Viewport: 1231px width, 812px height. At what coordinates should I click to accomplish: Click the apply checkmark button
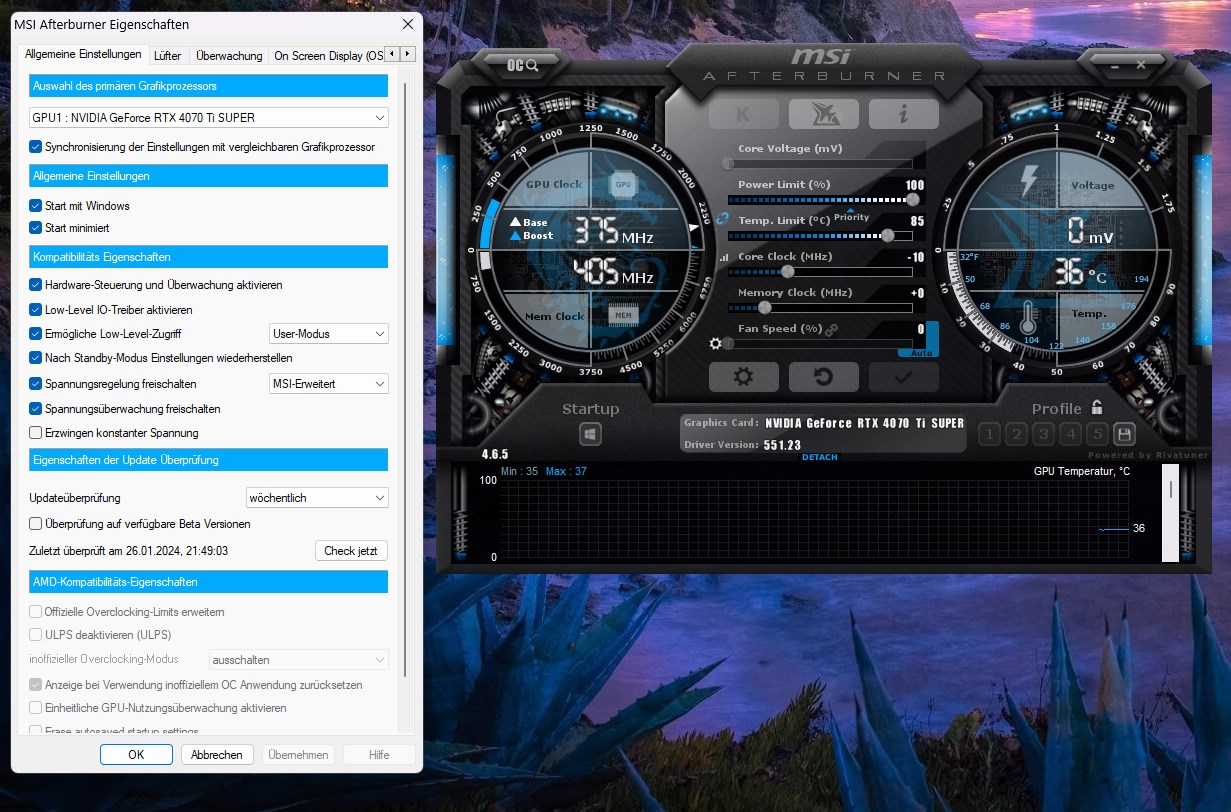tap(903, 377)
